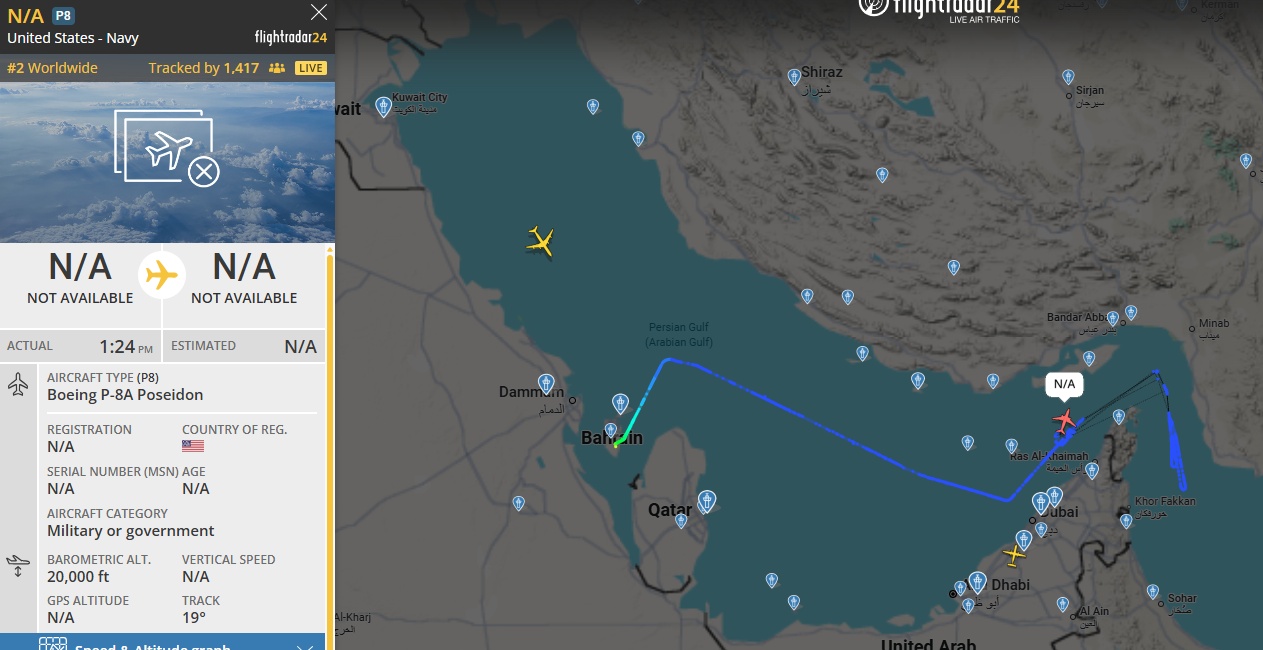Click the P8 aircraft type badge
Viewport: 1263px width, 650px height.
[x=63, y=16]
